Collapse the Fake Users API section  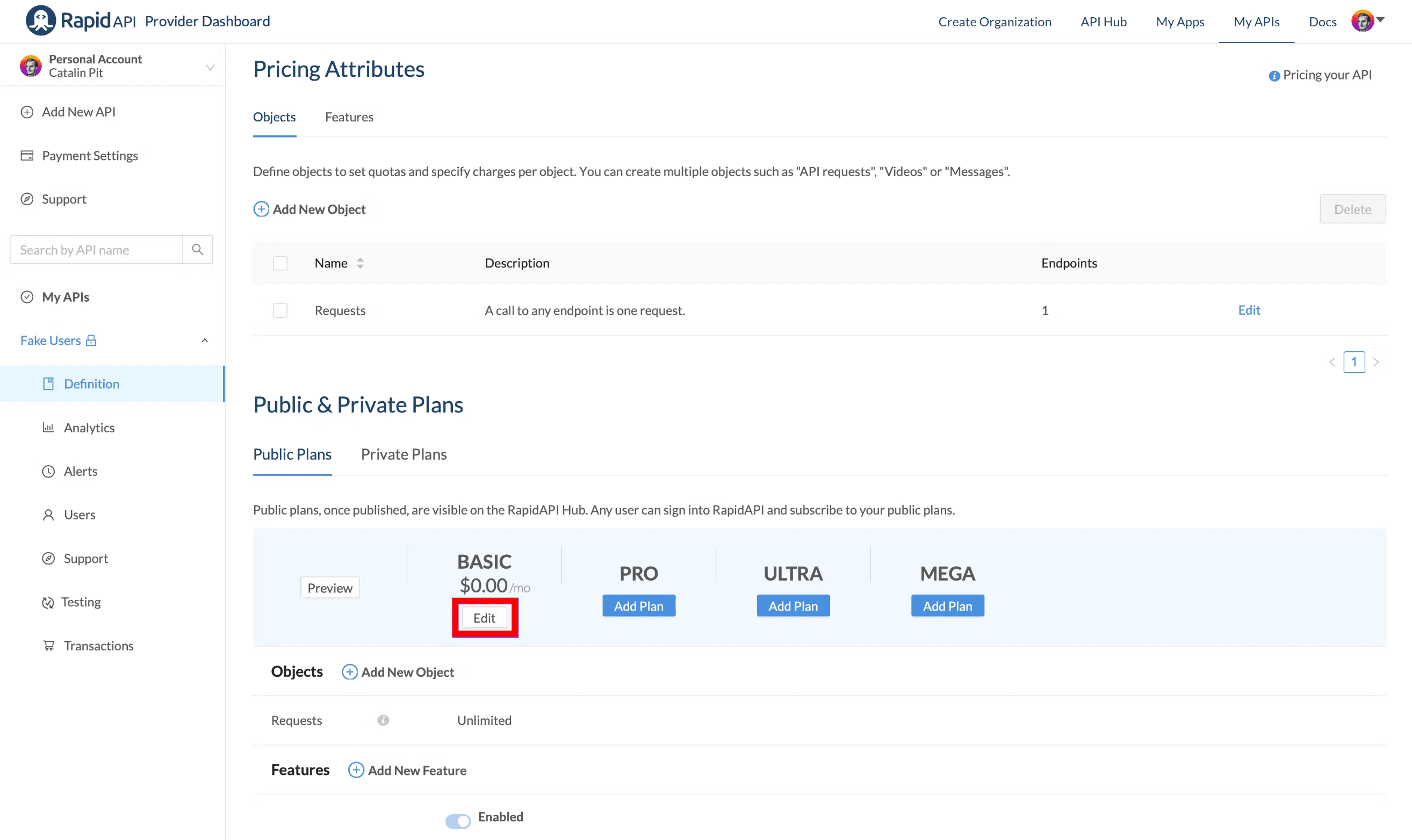(x=205, y=341)
